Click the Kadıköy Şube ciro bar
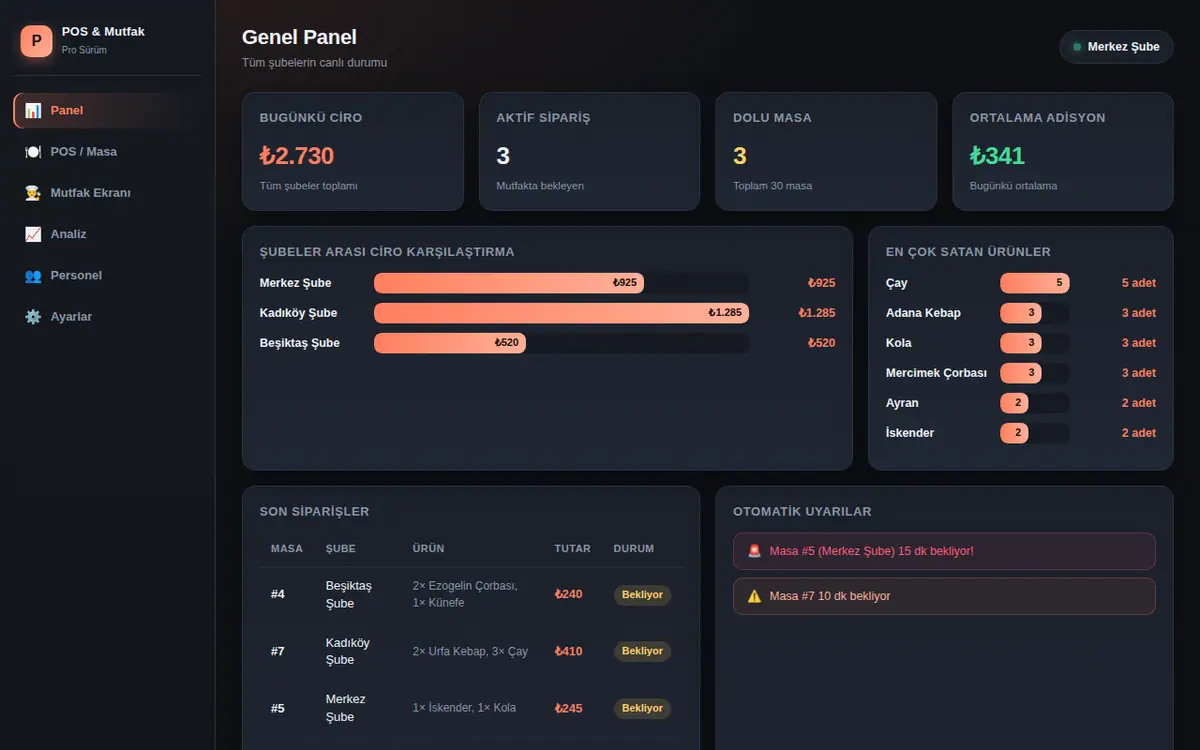The image size is (1200, 750). 561,313
